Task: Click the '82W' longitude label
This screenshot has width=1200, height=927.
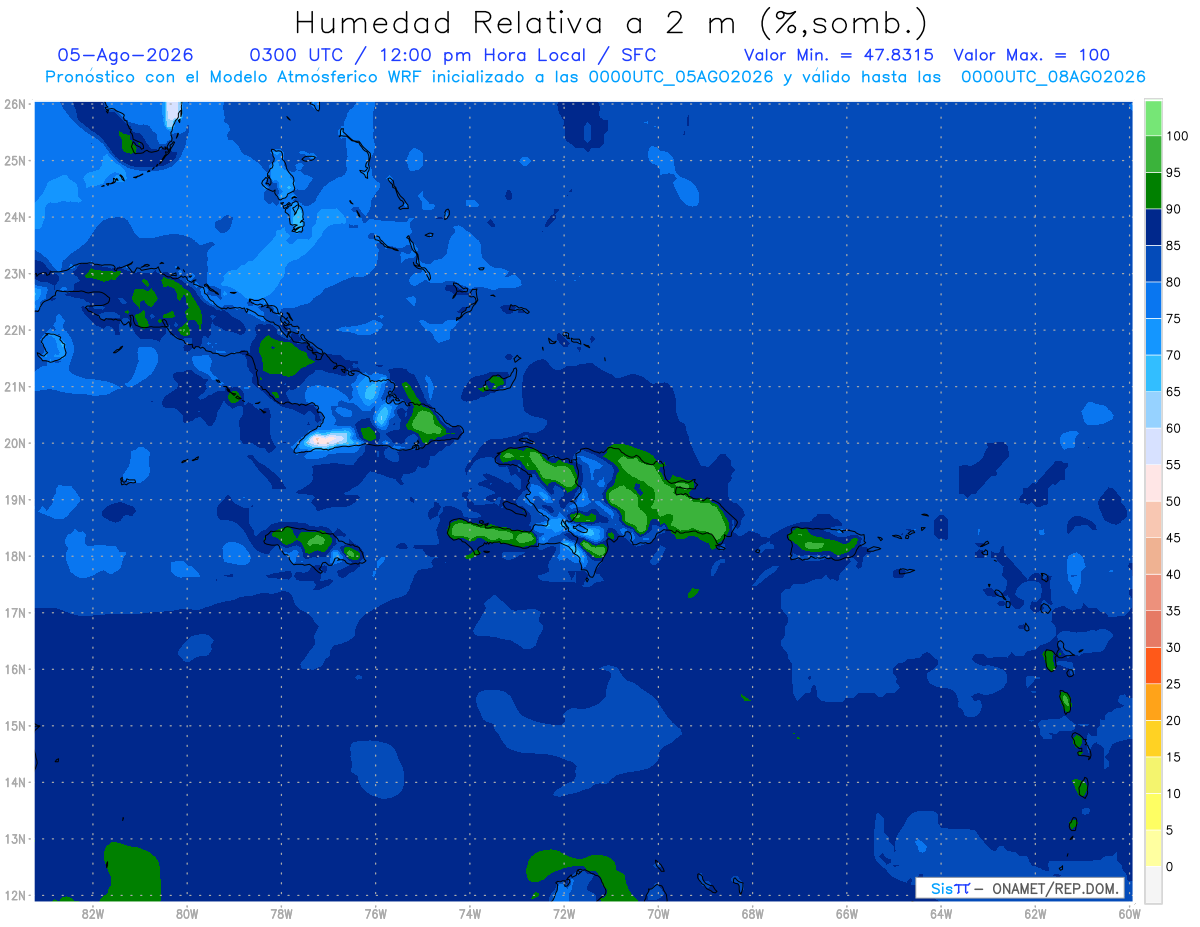Action: pos(92,913)
